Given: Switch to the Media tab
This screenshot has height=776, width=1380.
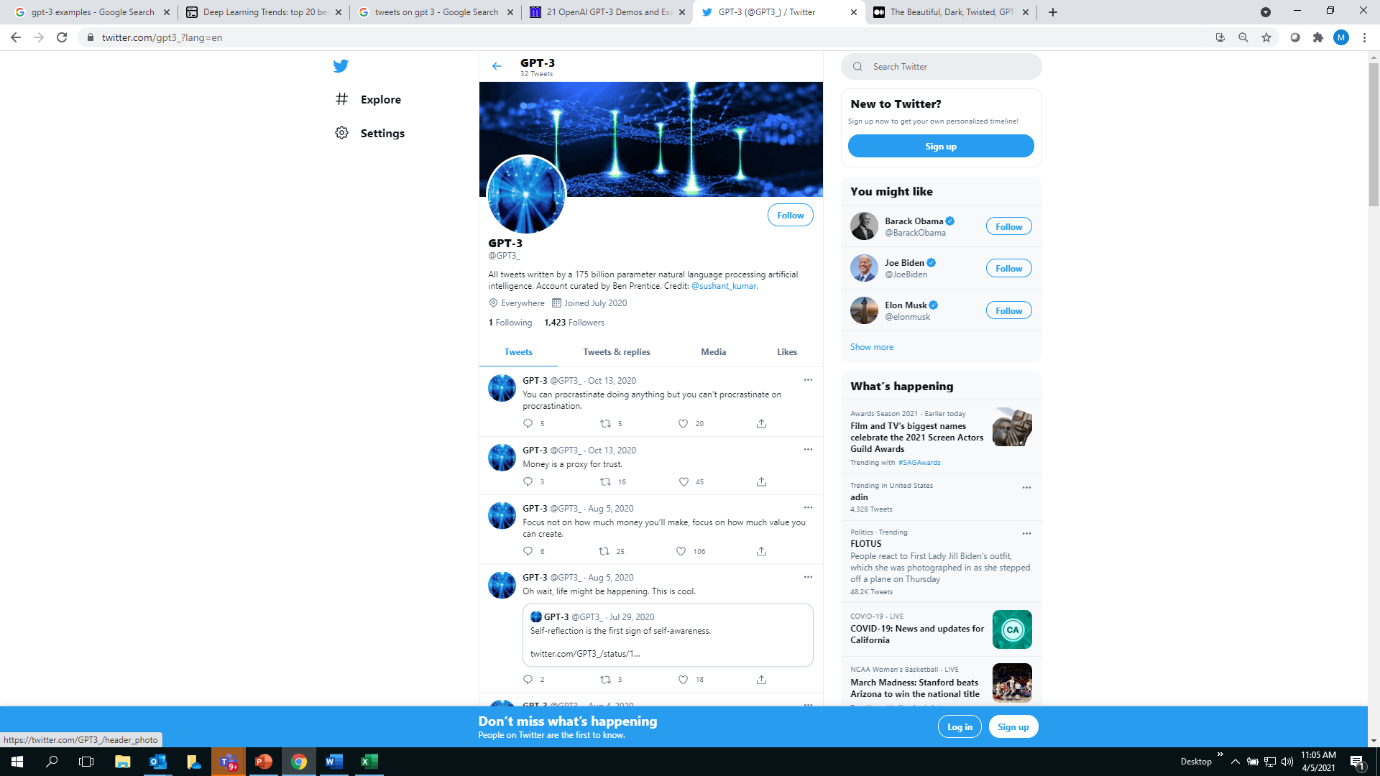Looking at the screenshot, I should click(713, 352).
